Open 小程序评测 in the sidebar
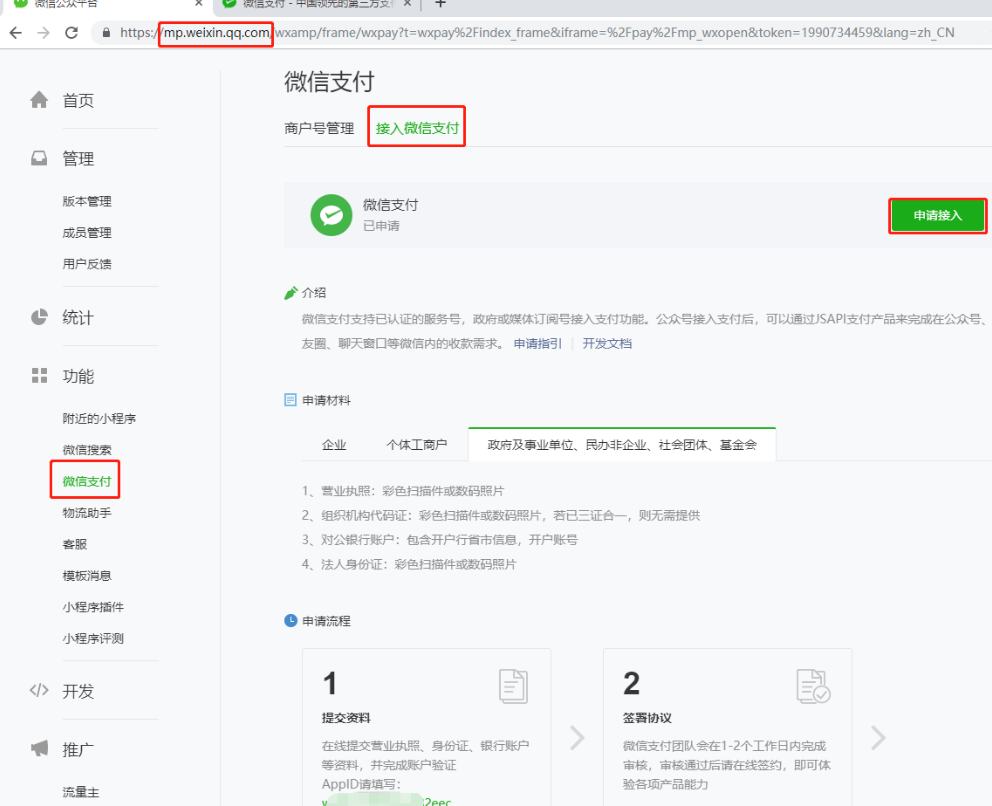The width and height of the screenshot is (992, 806). [93, 638]
